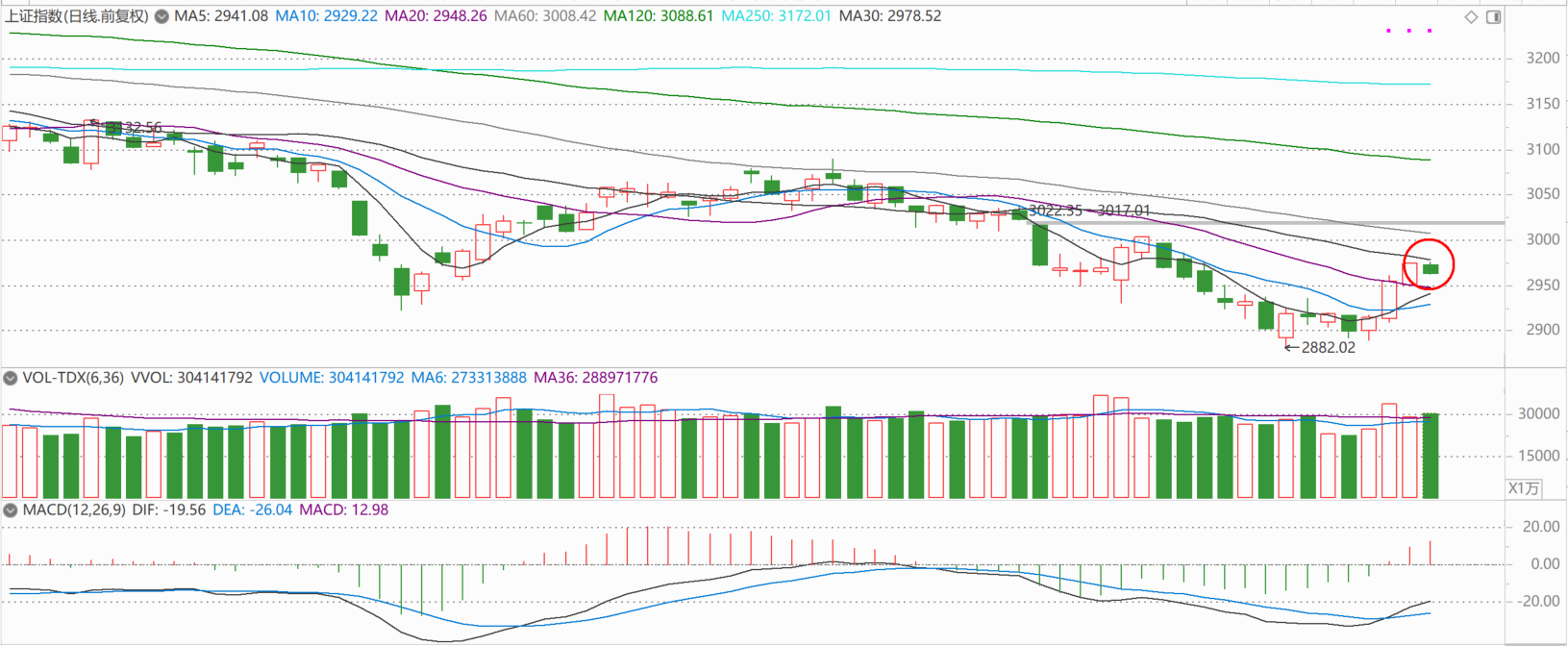Click the MACD: 12.98 value
Screen dimensions: 1568x646
coord(344,509)
